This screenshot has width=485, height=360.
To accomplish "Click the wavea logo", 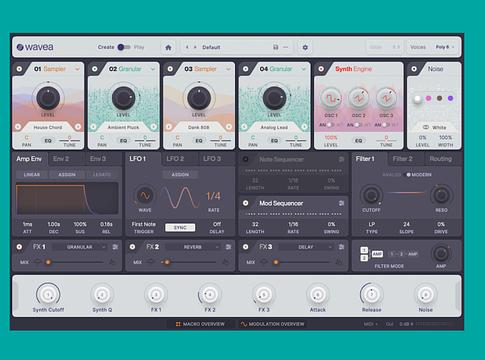I will (35, 47).
